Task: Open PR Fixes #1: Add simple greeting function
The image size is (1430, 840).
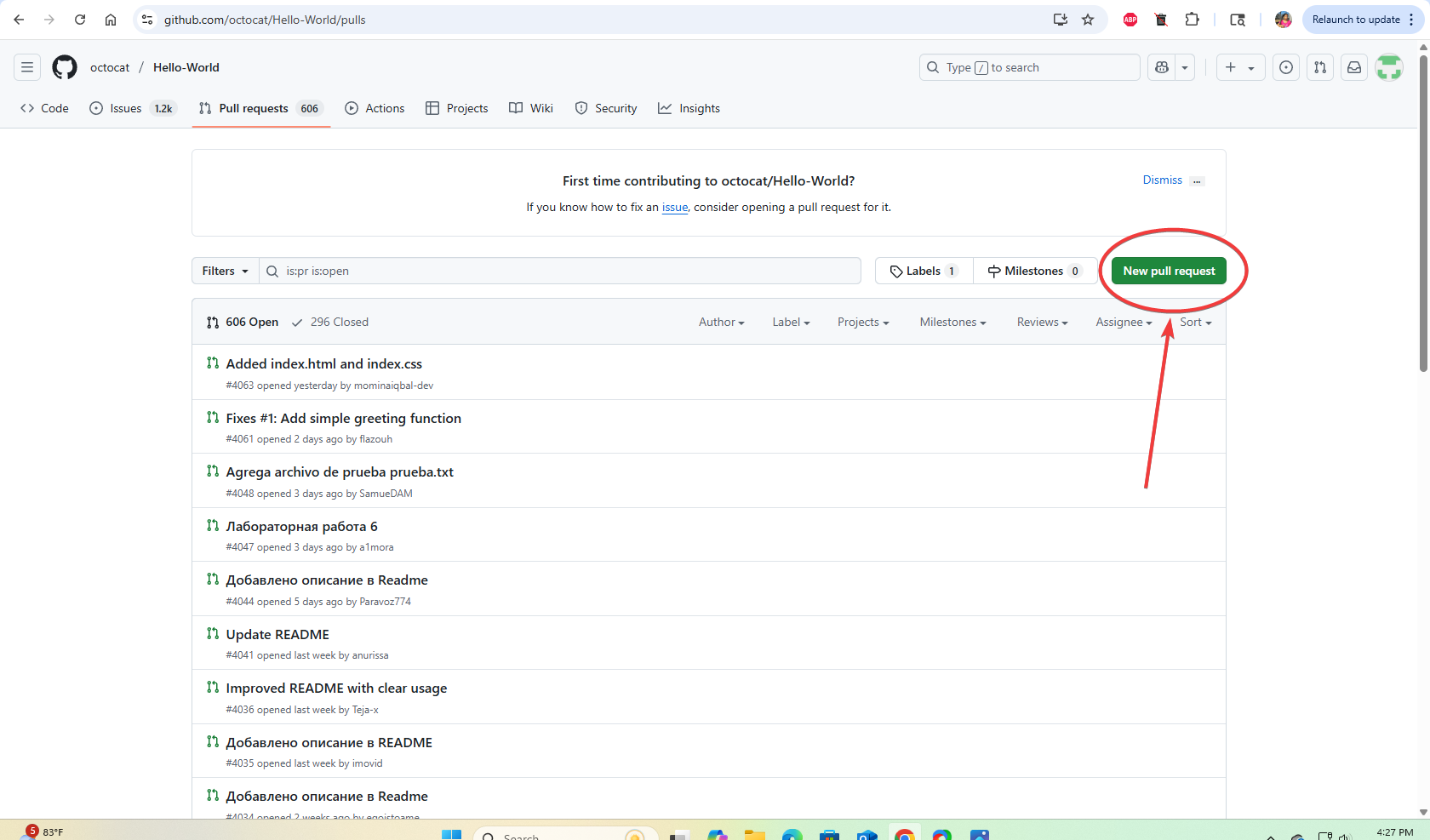Action: [344, 418]
